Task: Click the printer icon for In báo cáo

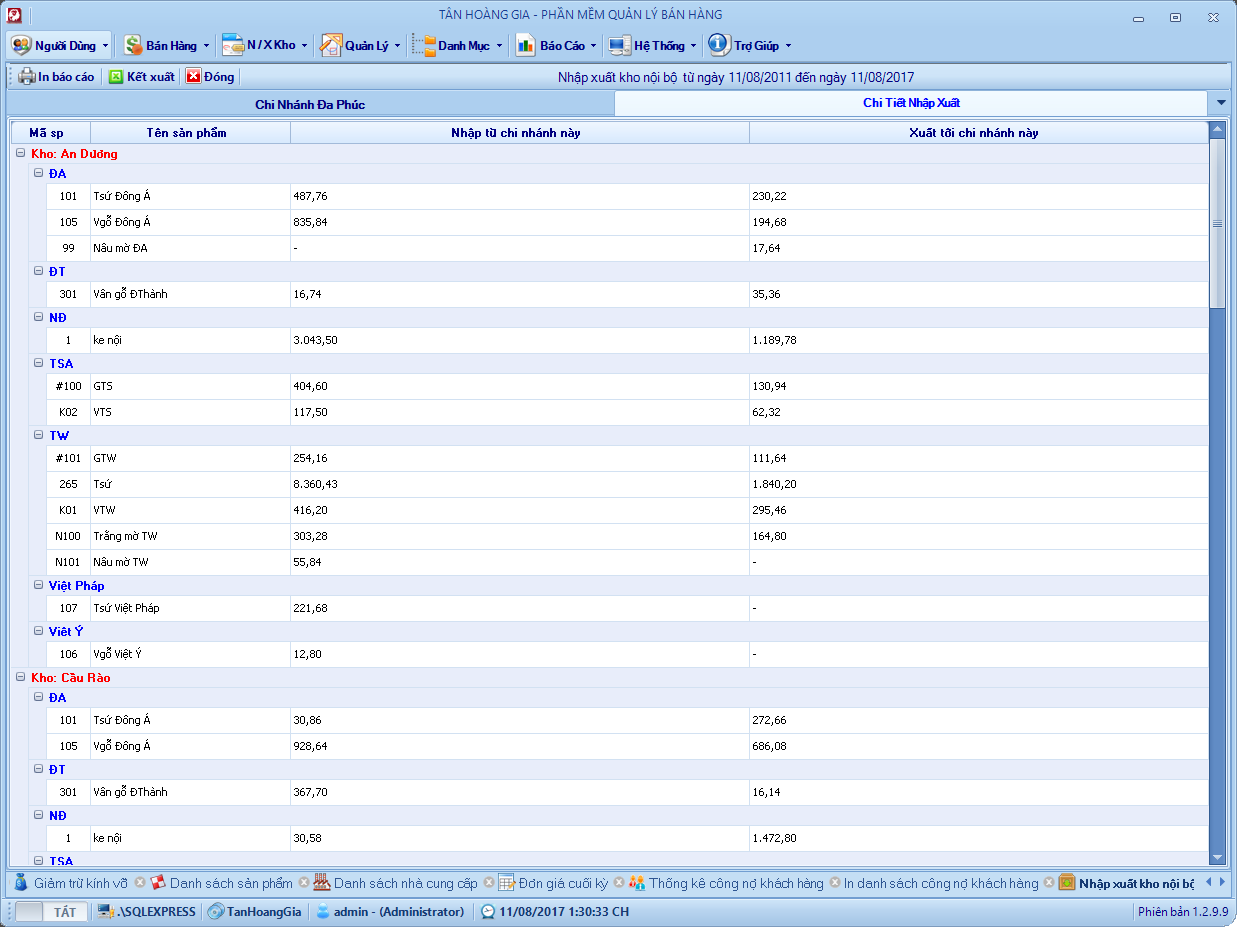Action: pyautogui.click(x=27, y=77)
